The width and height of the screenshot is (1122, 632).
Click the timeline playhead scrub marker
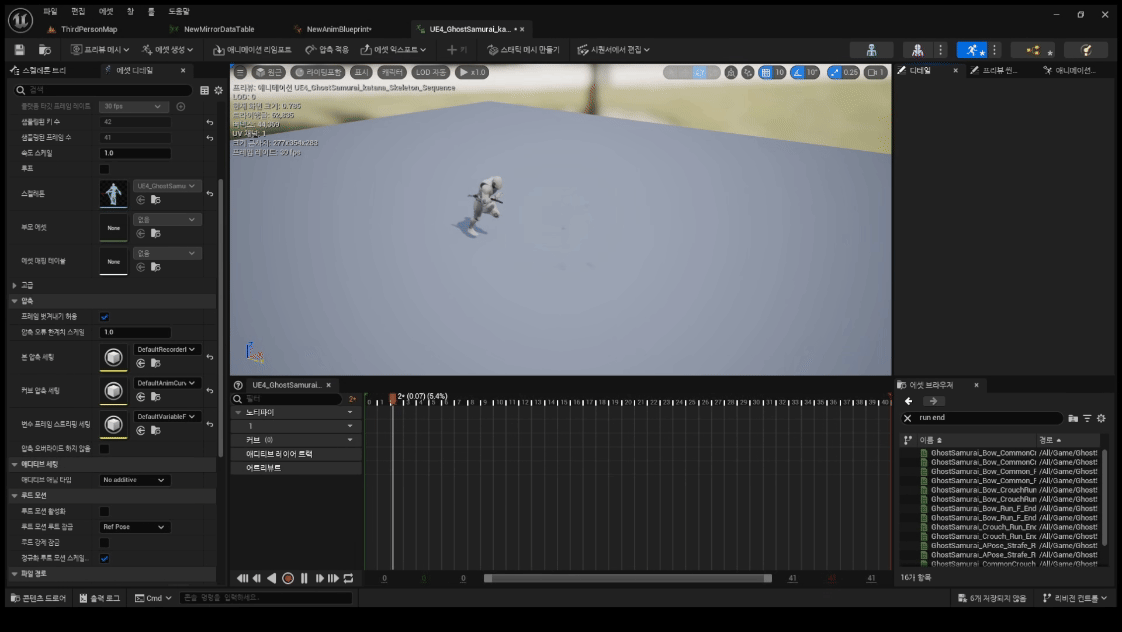tap(392, 398)
